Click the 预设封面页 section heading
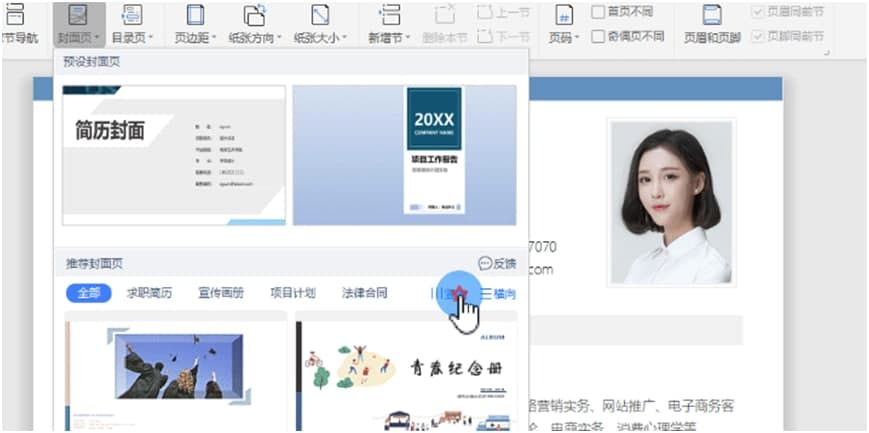Viewport: 869px width, 433px height. tap(91, 62)
